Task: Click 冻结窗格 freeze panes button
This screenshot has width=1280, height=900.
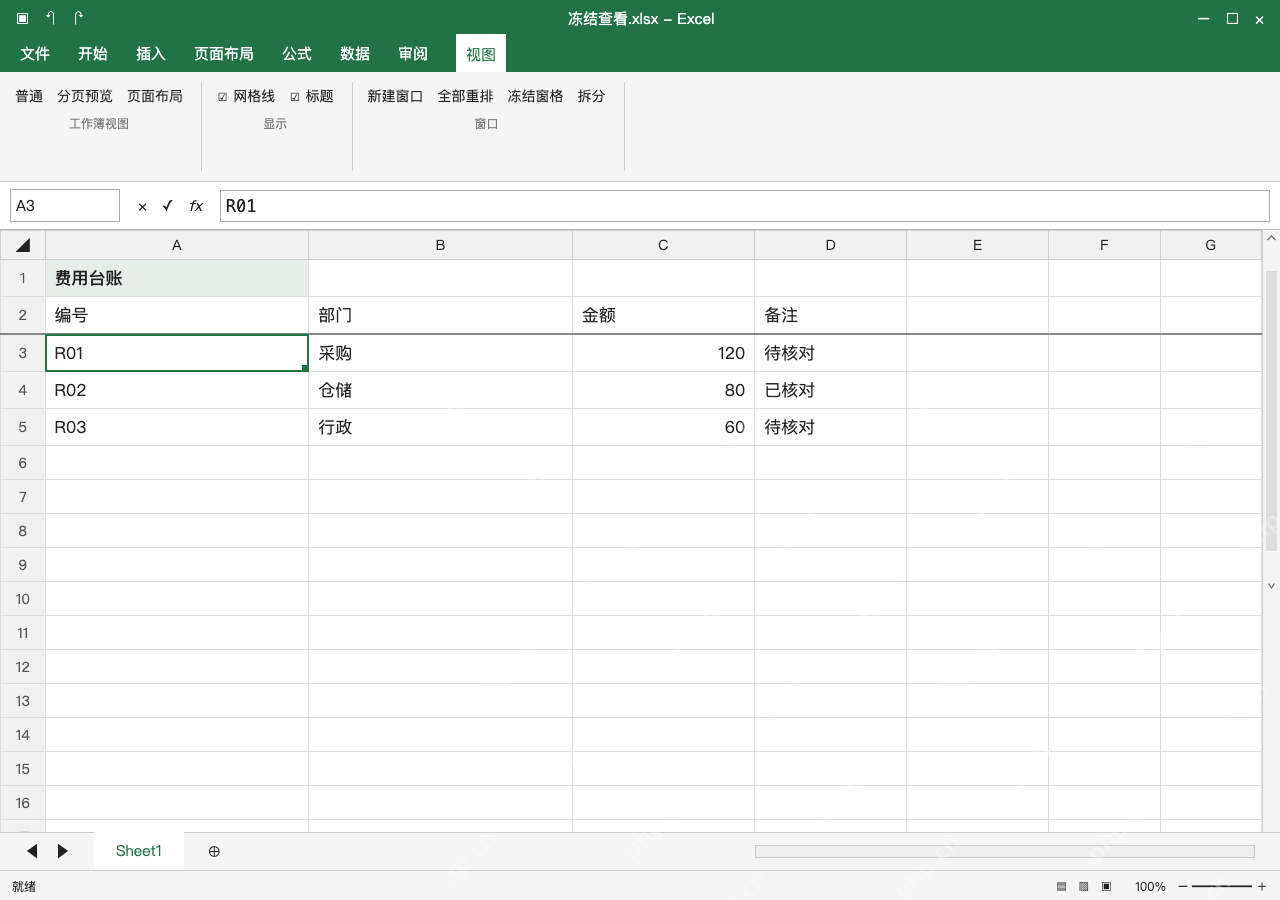Action: [535, 96]
